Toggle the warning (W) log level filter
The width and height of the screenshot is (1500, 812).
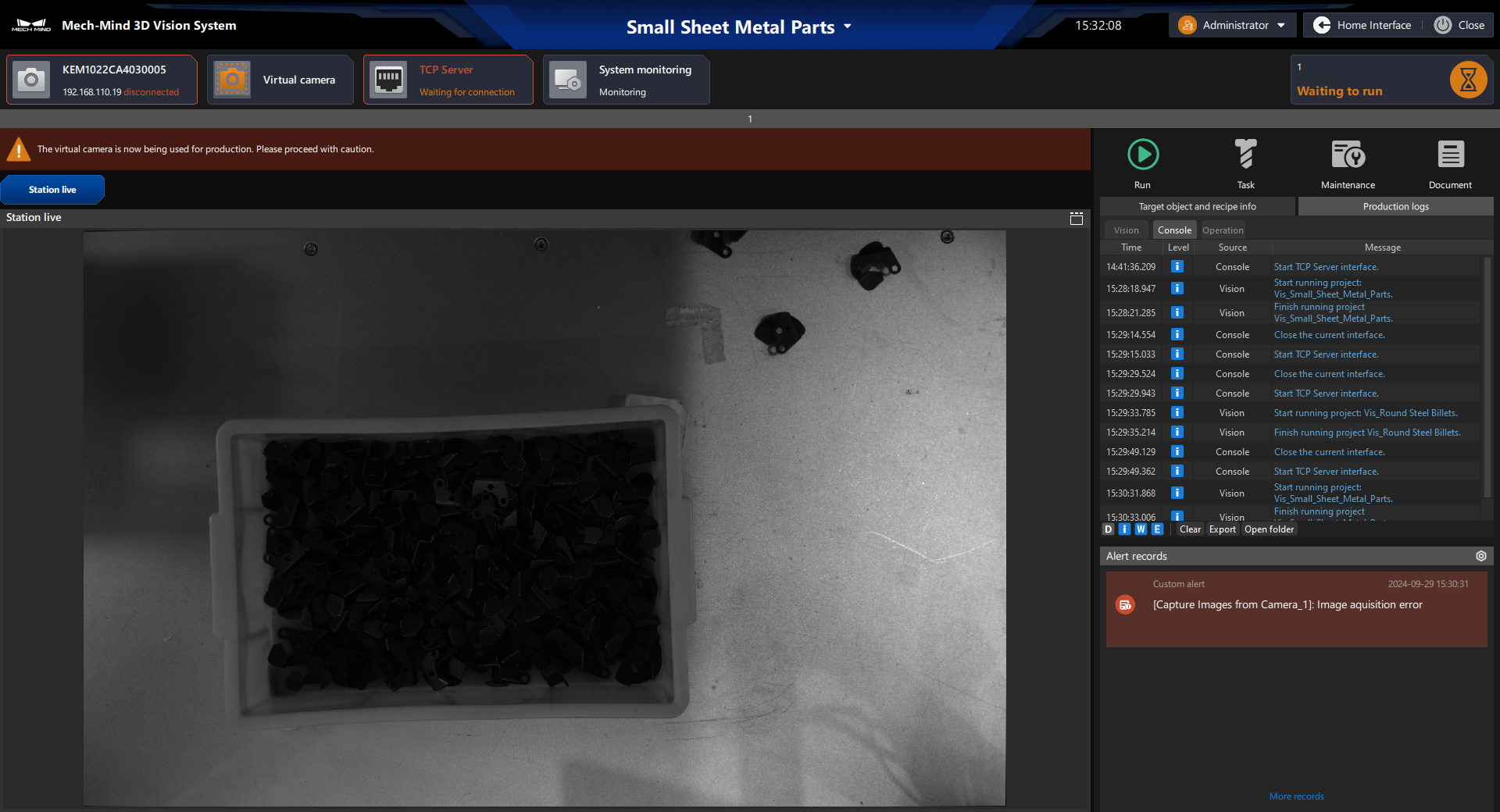pos(1141,529)
